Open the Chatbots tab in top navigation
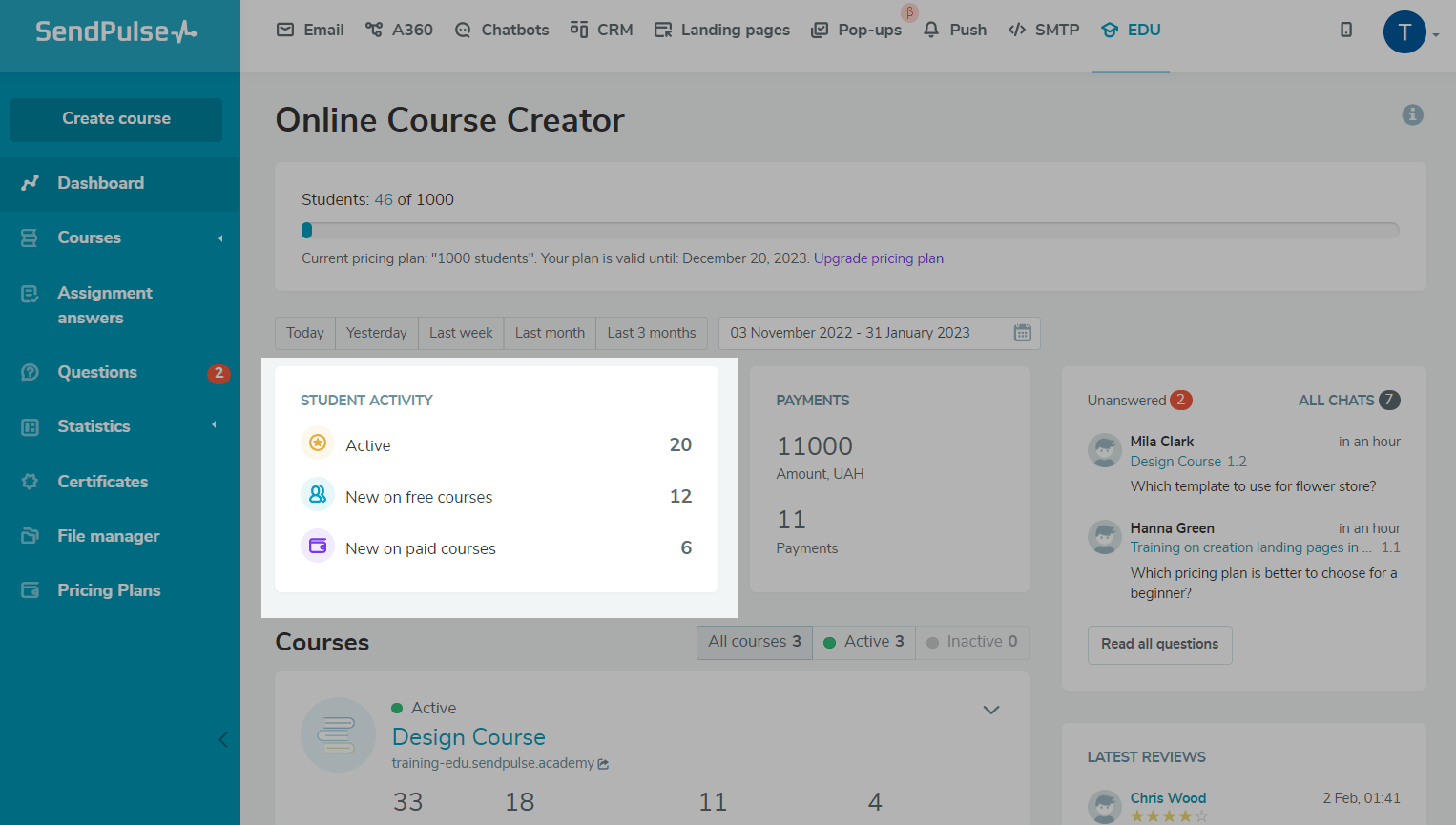1456x825 pixels. (502, 30)
